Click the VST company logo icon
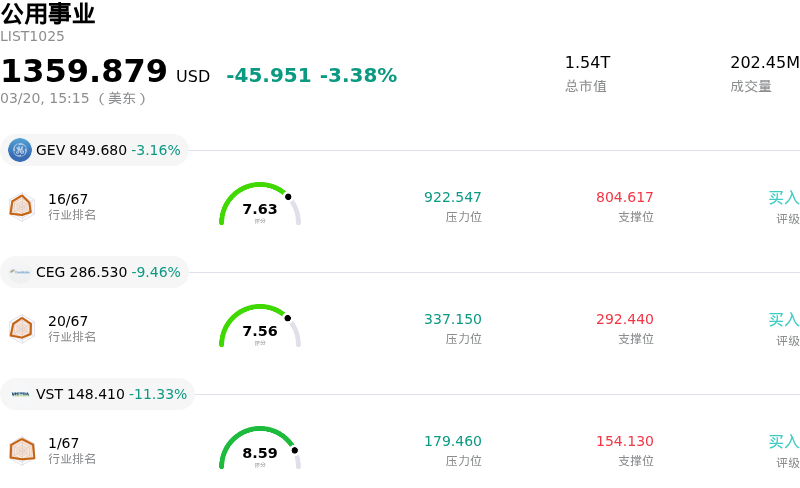This screenshot has height=488, width=800. pos(20,394)
